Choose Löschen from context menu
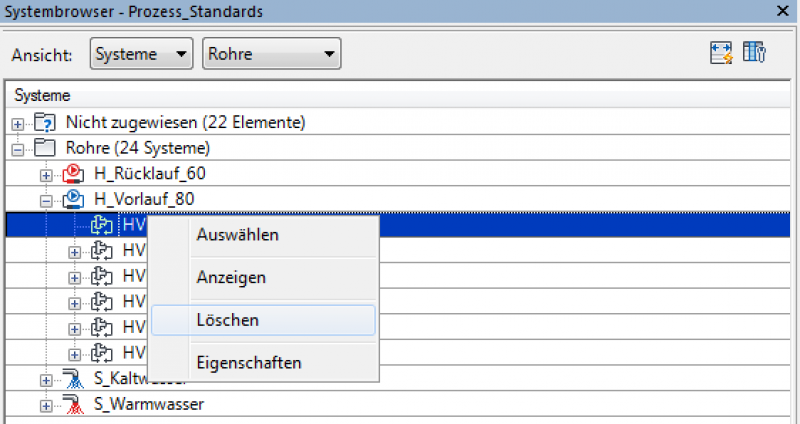 pos(228,320)
